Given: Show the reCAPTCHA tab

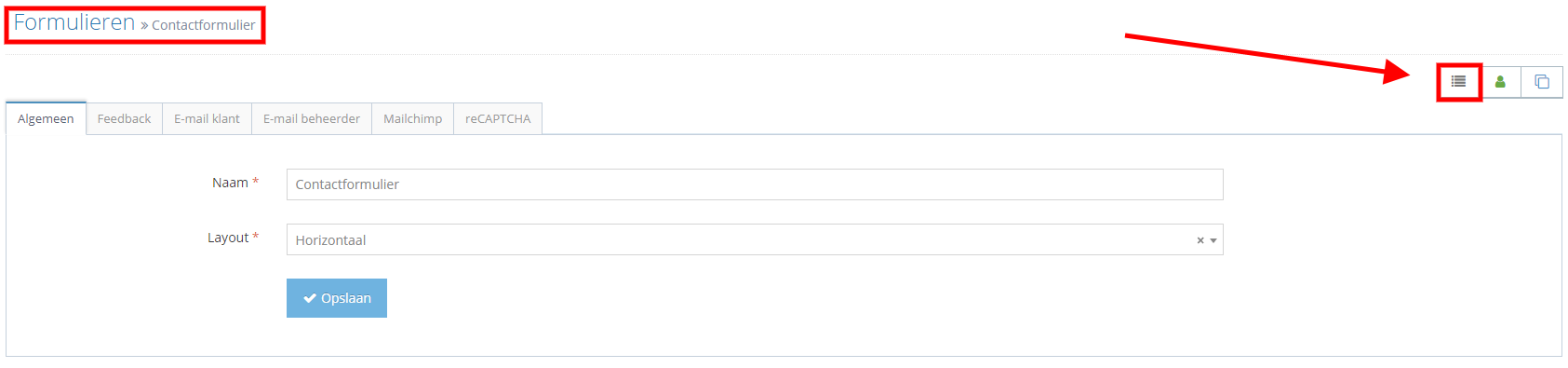Looking at the screenshot, I should [498, 118].
